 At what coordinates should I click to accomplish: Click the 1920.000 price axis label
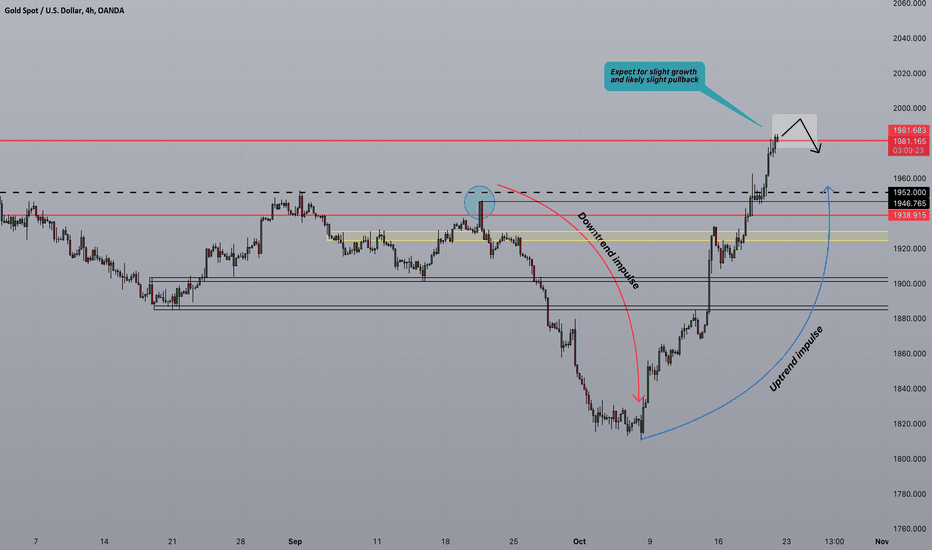(909, 249)
